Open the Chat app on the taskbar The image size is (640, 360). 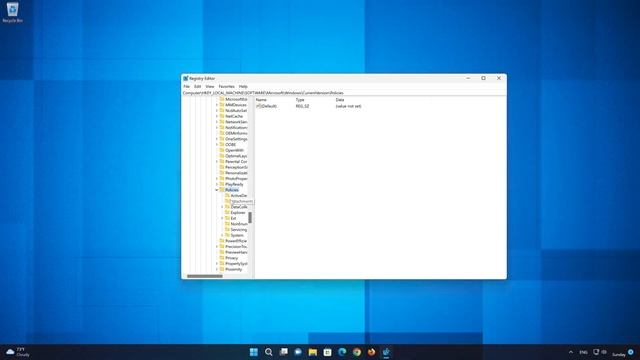[x=298, y=352]
